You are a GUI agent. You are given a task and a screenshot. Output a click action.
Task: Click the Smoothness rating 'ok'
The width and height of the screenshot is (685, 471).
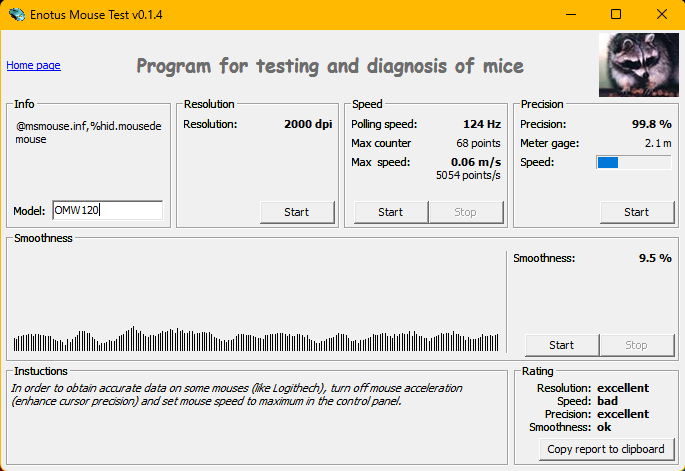pyautogui.click(x=604, y=427)
